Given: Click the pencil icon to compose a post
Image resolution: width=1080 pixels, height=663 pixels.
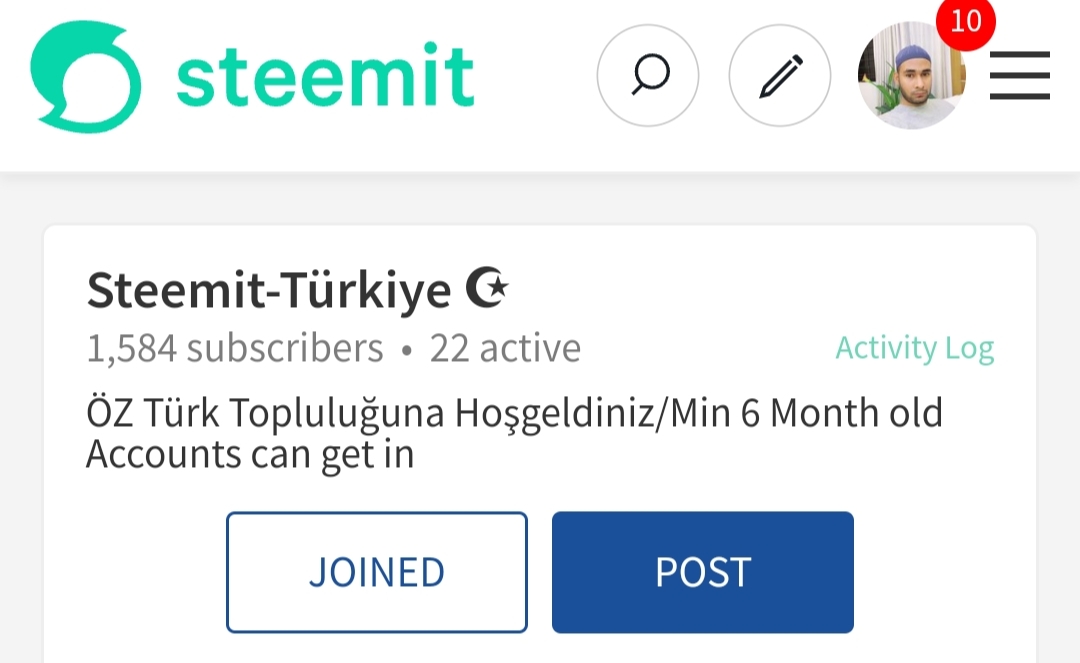Looking at the screenshot, I should pos(780,75).
